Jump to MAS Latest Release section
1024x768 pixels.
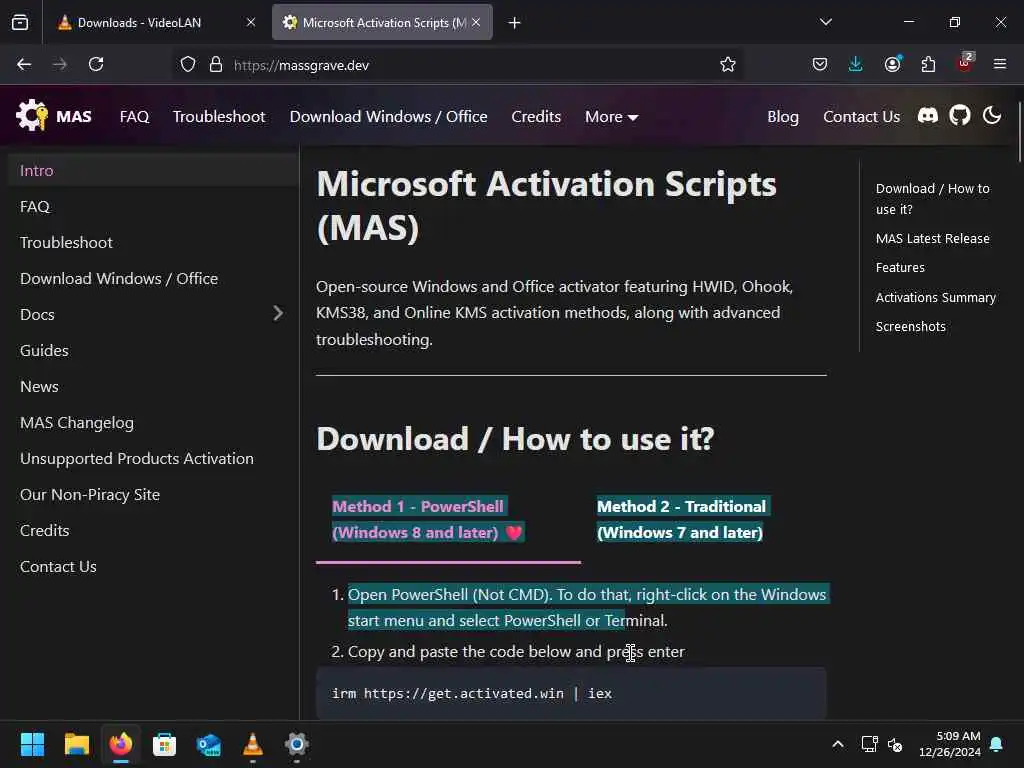[x=932, y=238]
